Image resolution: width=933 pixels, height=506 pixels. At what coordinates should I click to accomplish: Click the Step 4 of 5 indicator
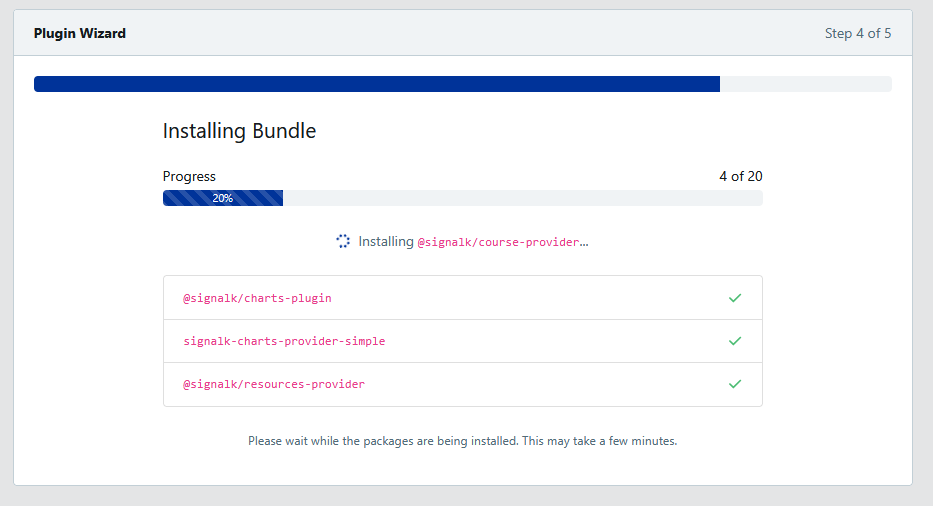pyautogui.click(x=858, y=33)
